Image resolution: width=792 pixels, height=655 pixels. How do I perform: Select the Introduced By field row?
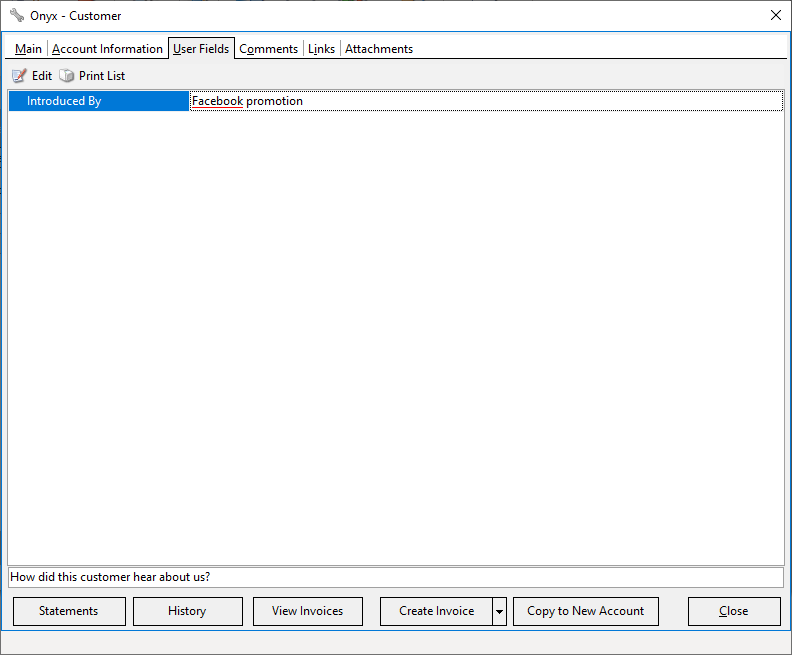[x=99, y=101]
